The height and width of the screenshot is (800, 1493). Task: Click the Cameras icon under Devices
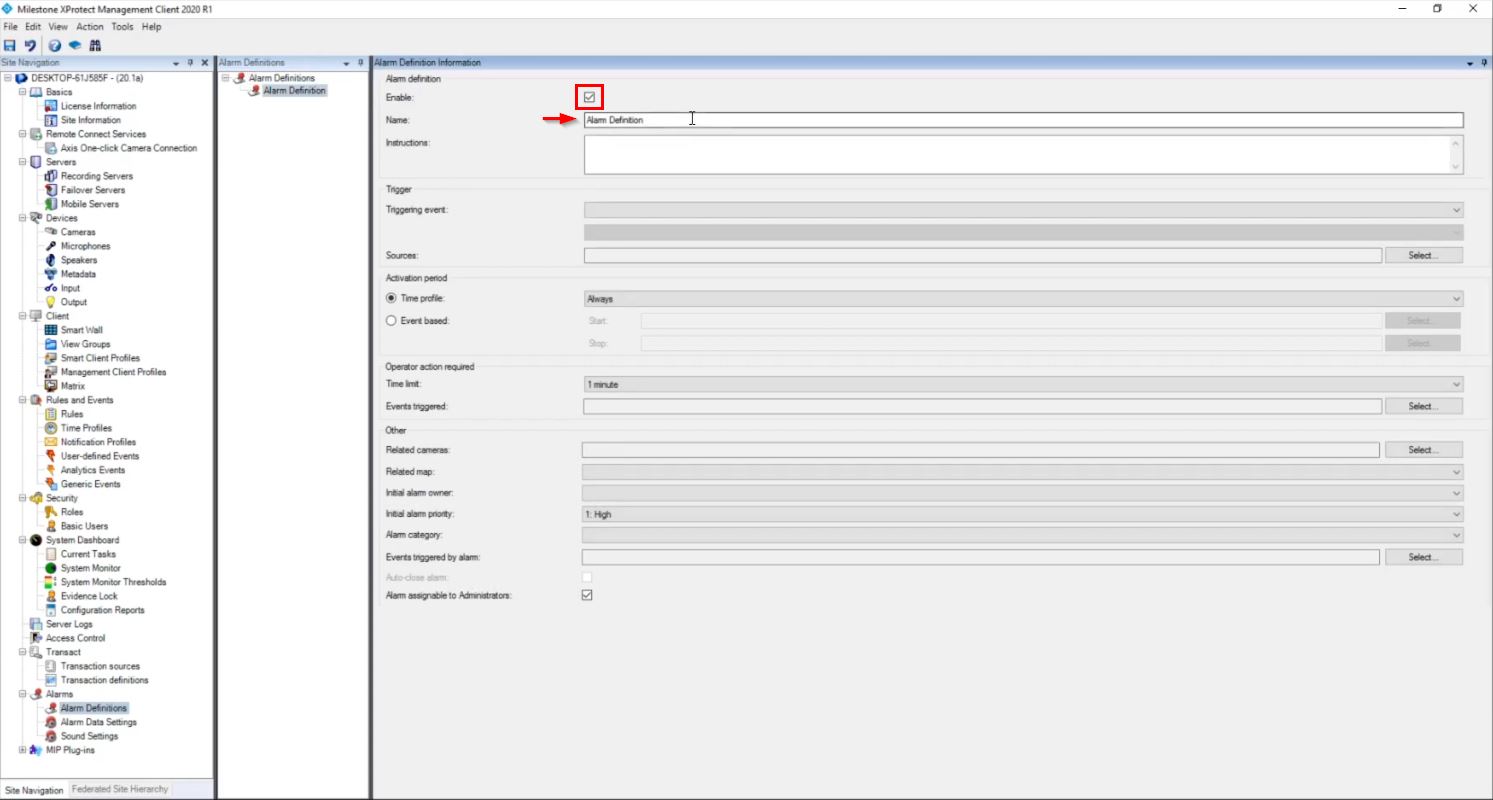52,232
